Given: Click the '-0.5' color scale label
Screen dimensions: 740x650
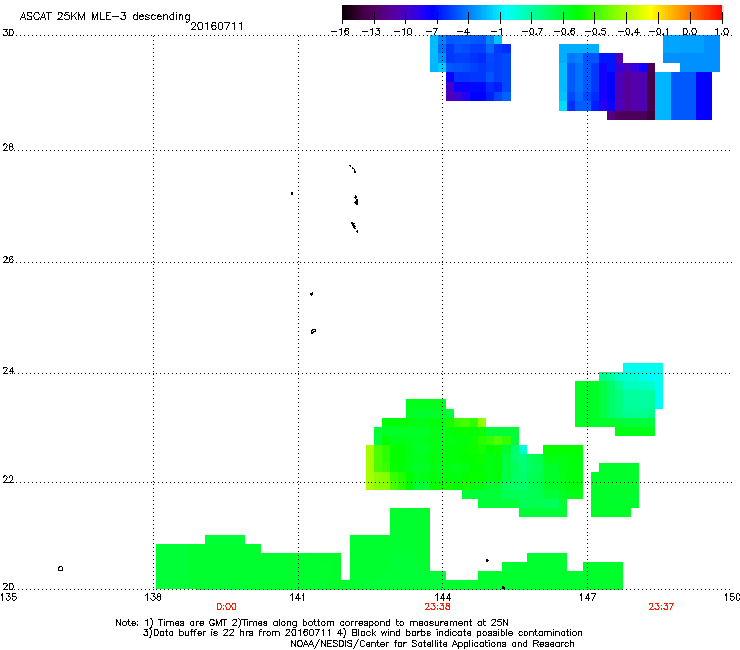Looking at the screenshot, I should tap(596, 32).
